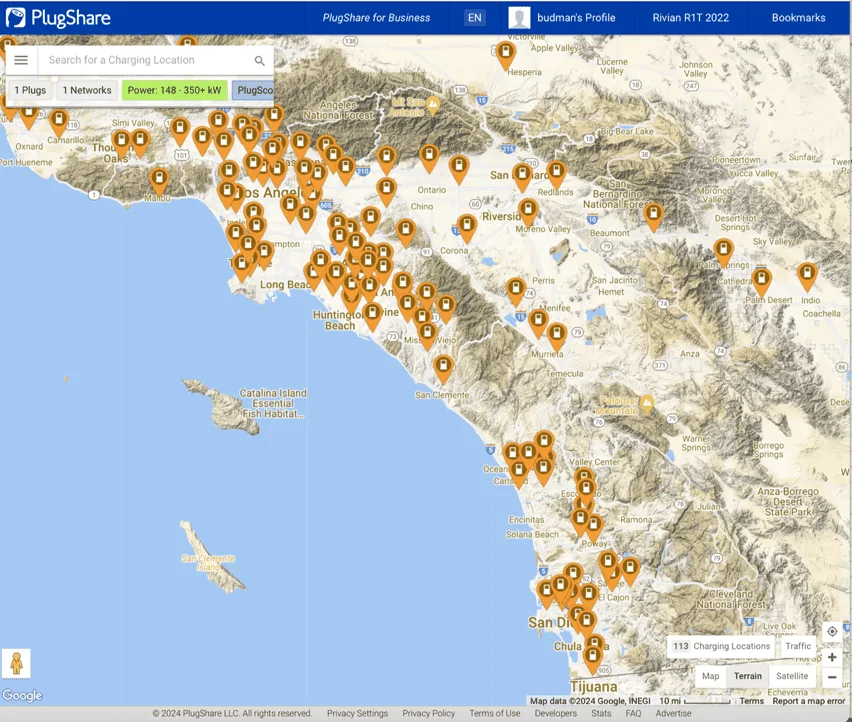Click the 113 Charging Locations counter
Screen dimensions: 852x722
[721, 646]
